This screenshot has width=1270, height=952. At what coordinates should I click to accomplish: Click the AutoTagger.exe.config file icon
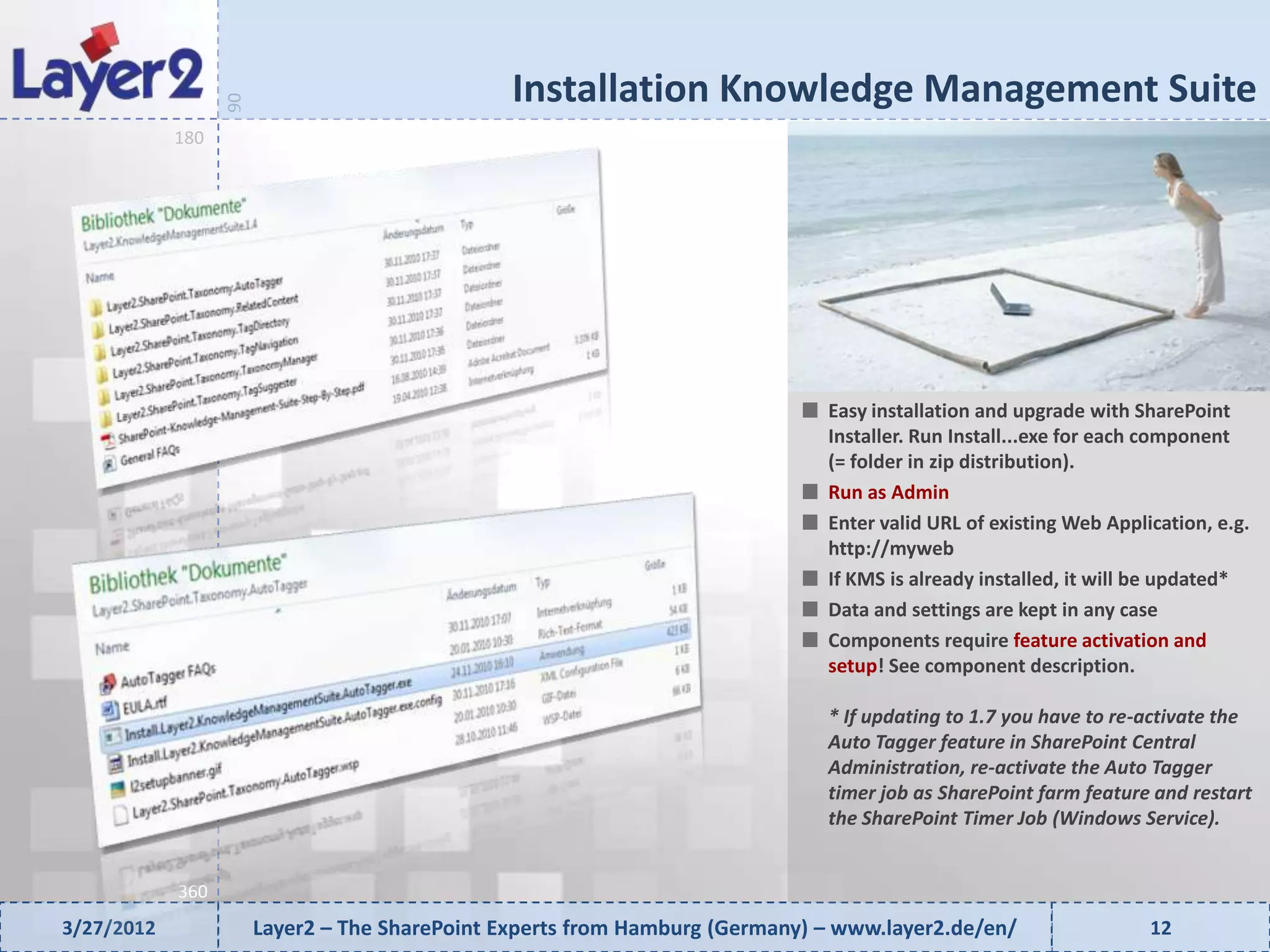click(116, 765)
